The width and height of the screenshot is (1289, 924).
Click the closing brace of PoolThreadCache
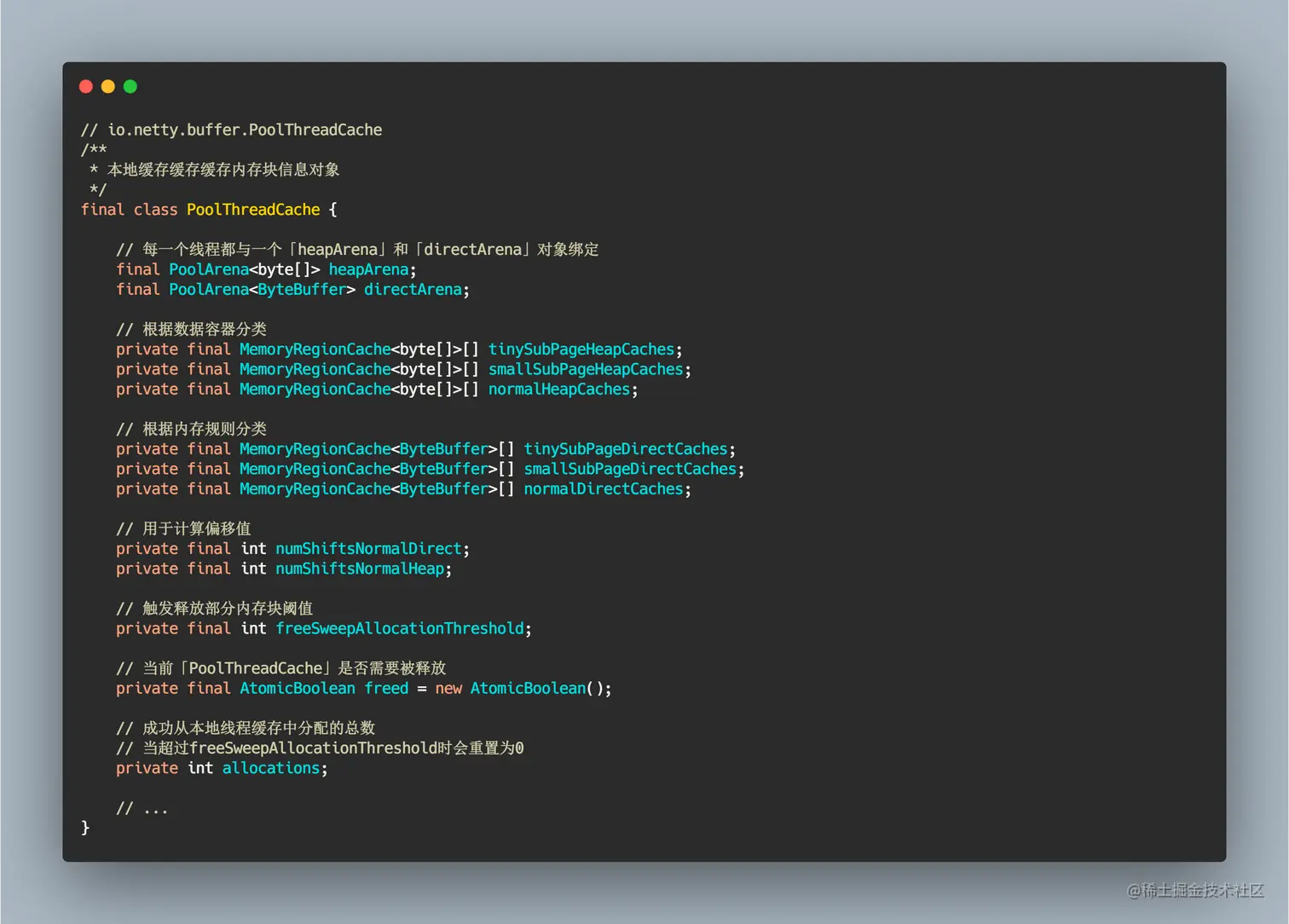pos(85,827)
